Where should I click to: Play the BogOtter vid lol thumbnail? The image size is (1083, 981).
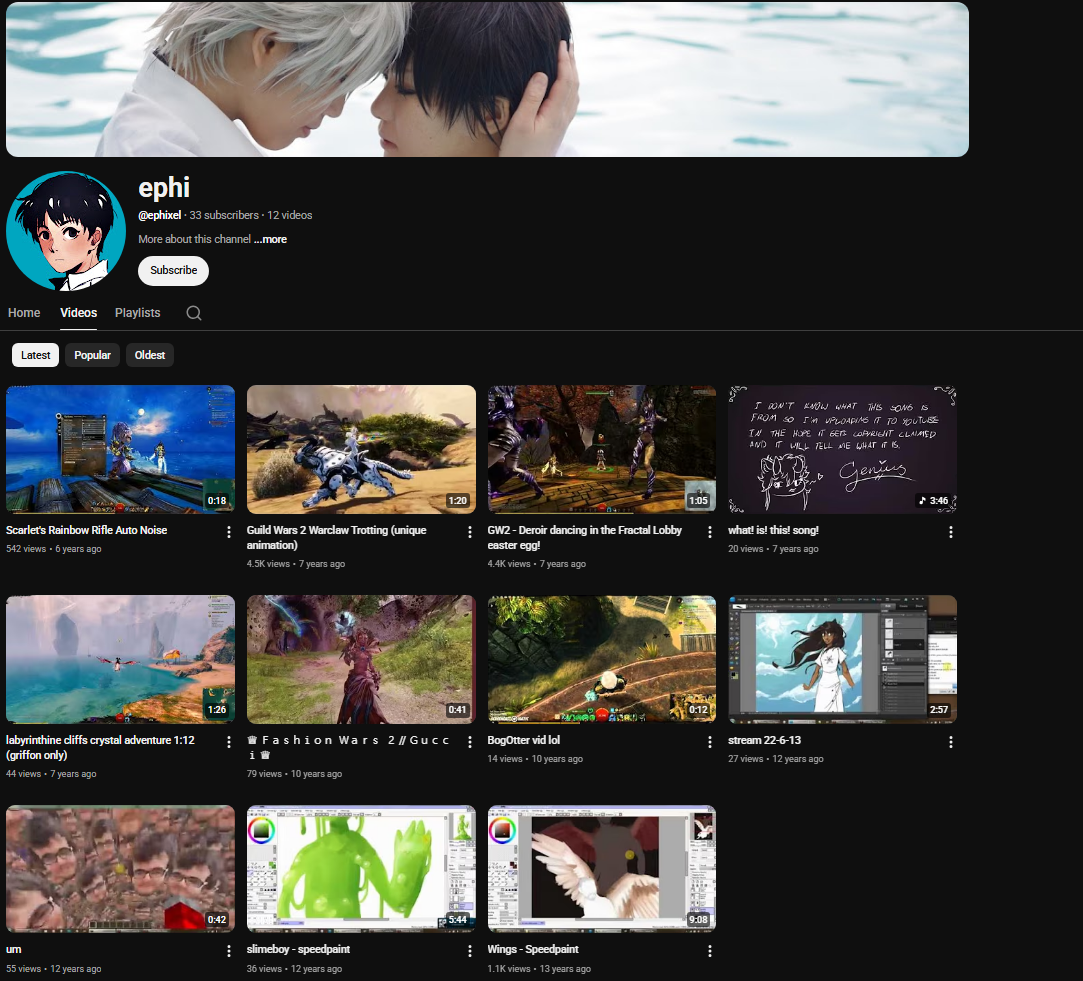(x=602, y=659)
